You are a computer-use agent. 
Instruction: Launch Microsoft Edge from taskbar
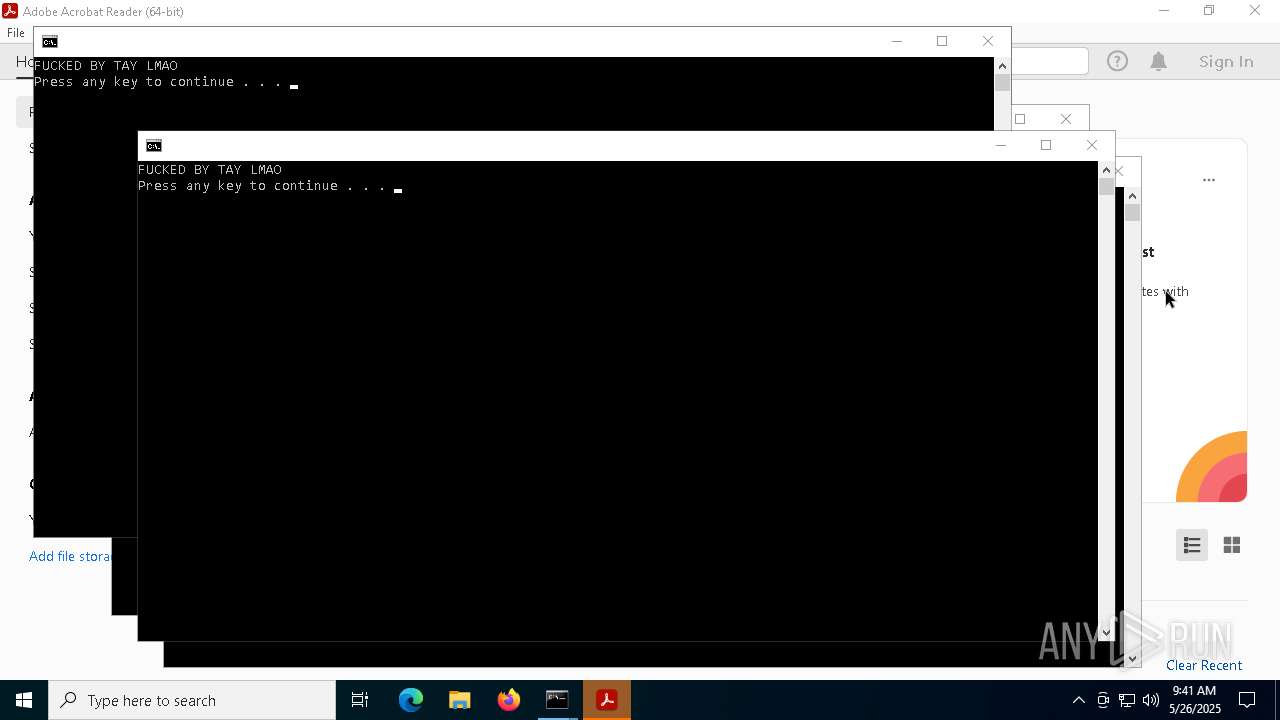(x=411, y=700)
